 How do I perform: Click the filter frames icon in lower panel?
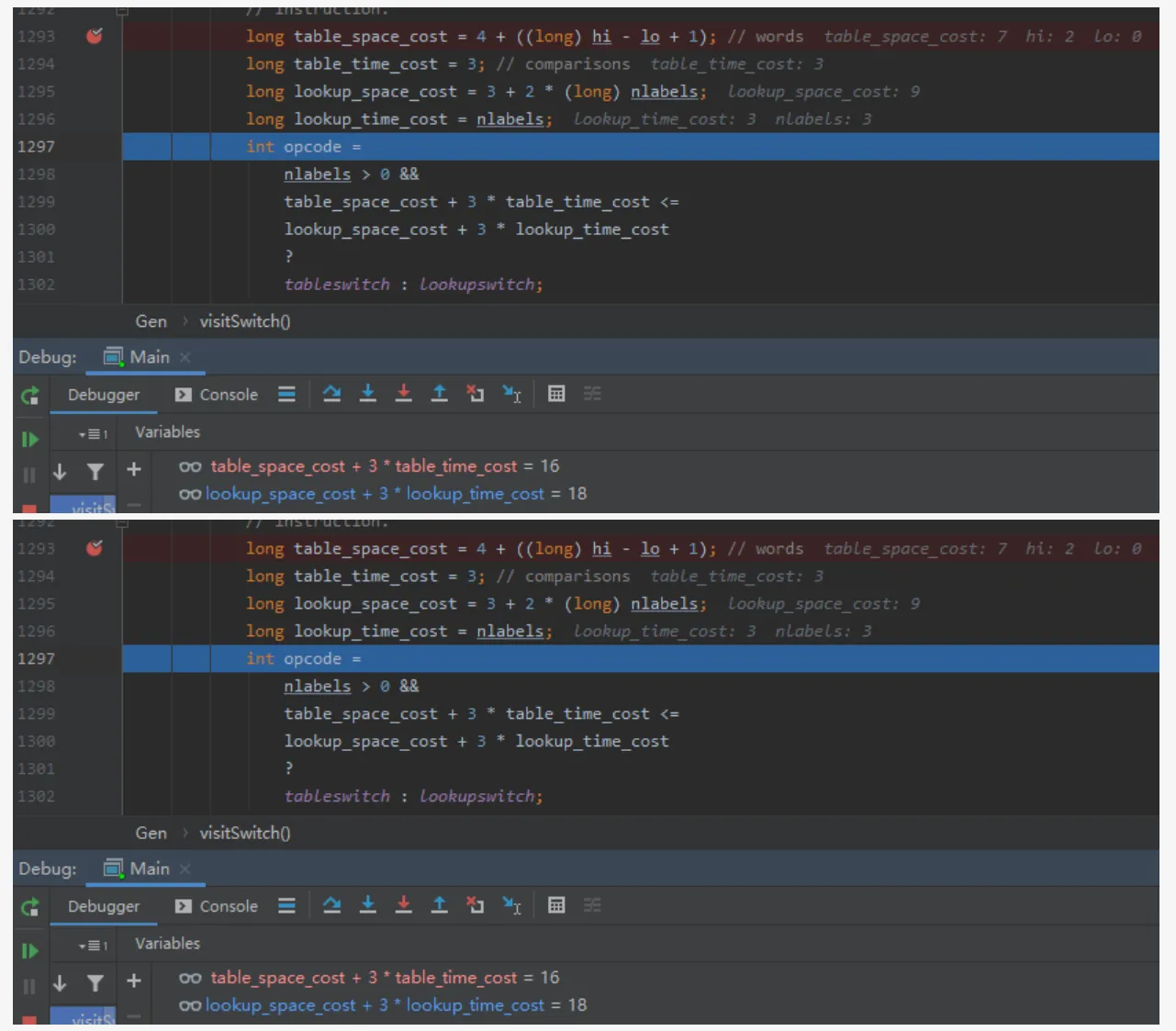point(95,982)
